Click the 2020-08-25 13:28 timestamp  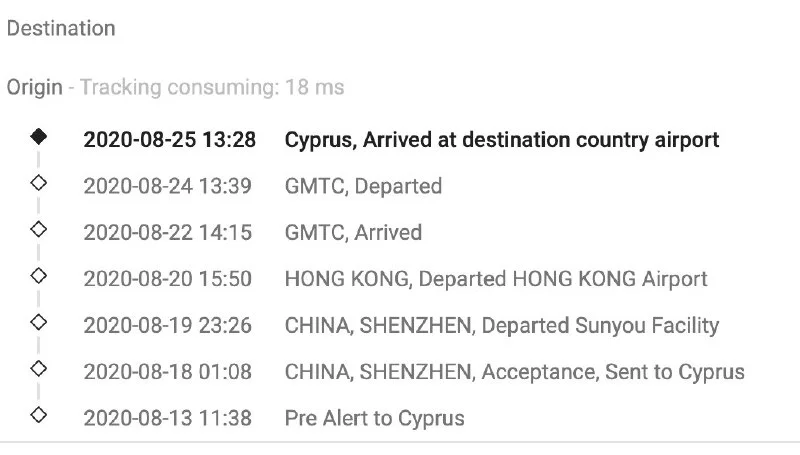click(x=169, y=140)
